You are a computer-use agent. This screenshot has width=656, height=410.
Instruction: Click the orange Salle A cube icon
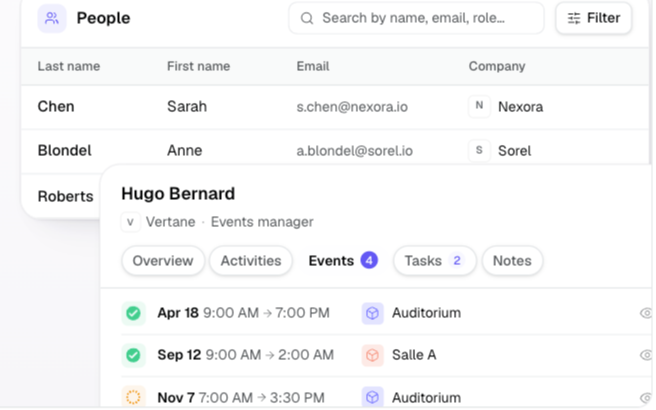(x=372, y=355)
